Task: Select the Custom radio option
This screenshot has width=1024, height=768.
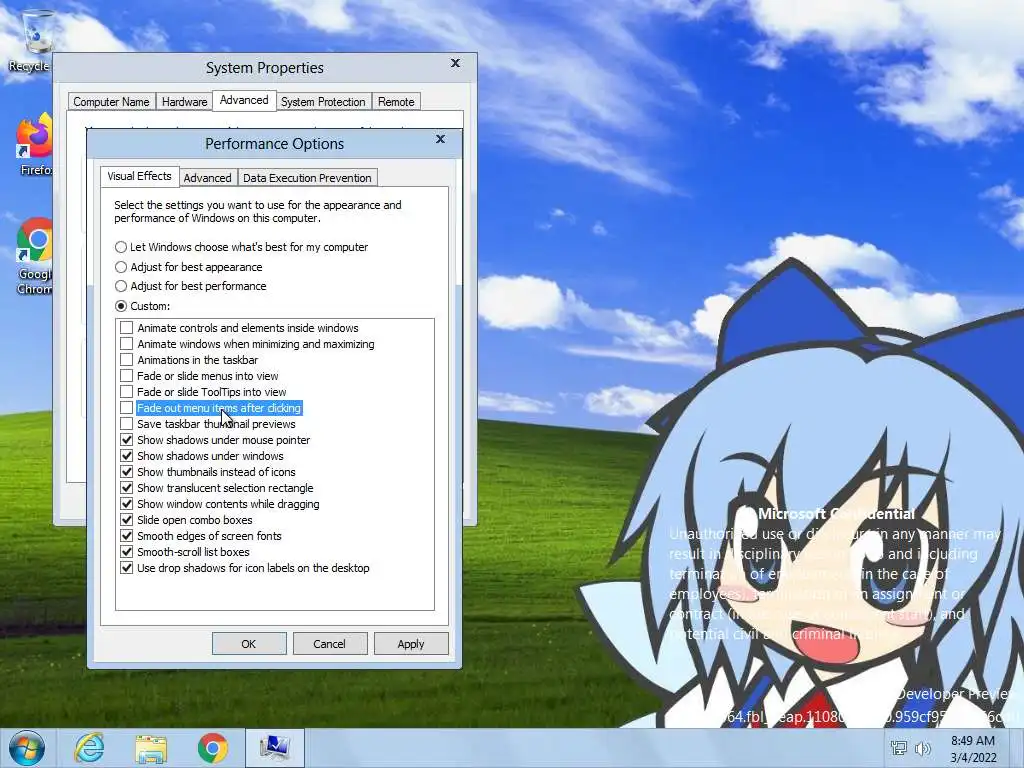Action: [x=121, y=306]
